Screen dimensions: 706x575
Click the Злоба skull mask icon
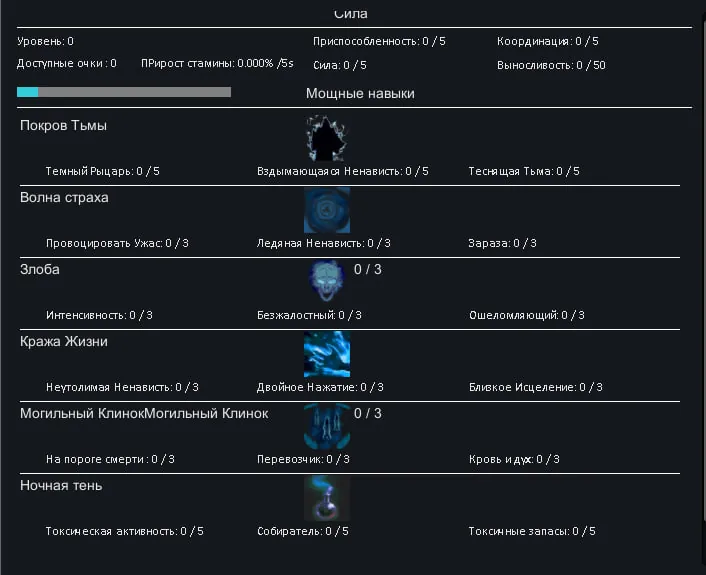326,282
